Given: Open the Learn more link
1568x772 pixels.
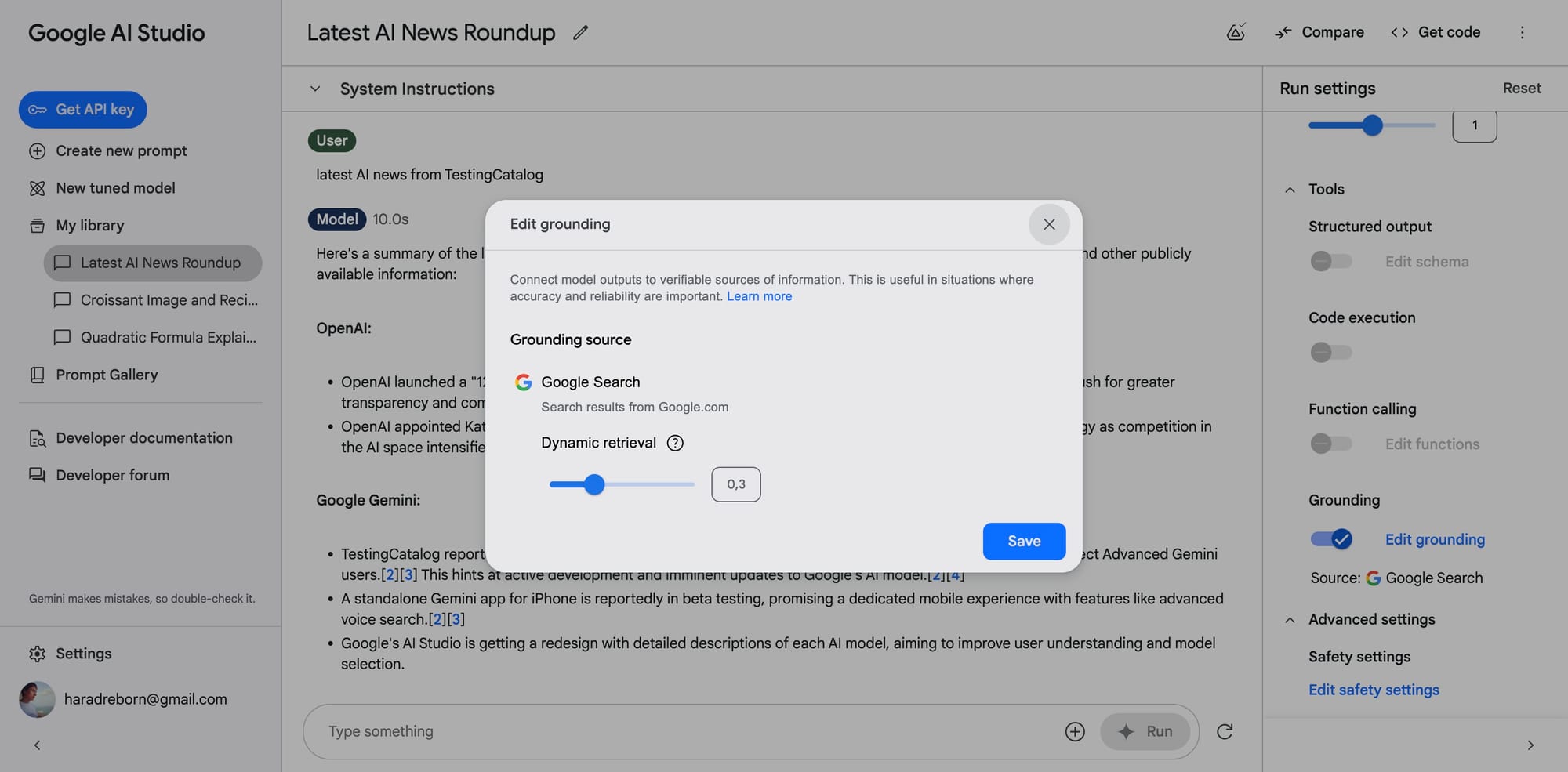Looking at the screenshot, I should click(x=759, y=296).
